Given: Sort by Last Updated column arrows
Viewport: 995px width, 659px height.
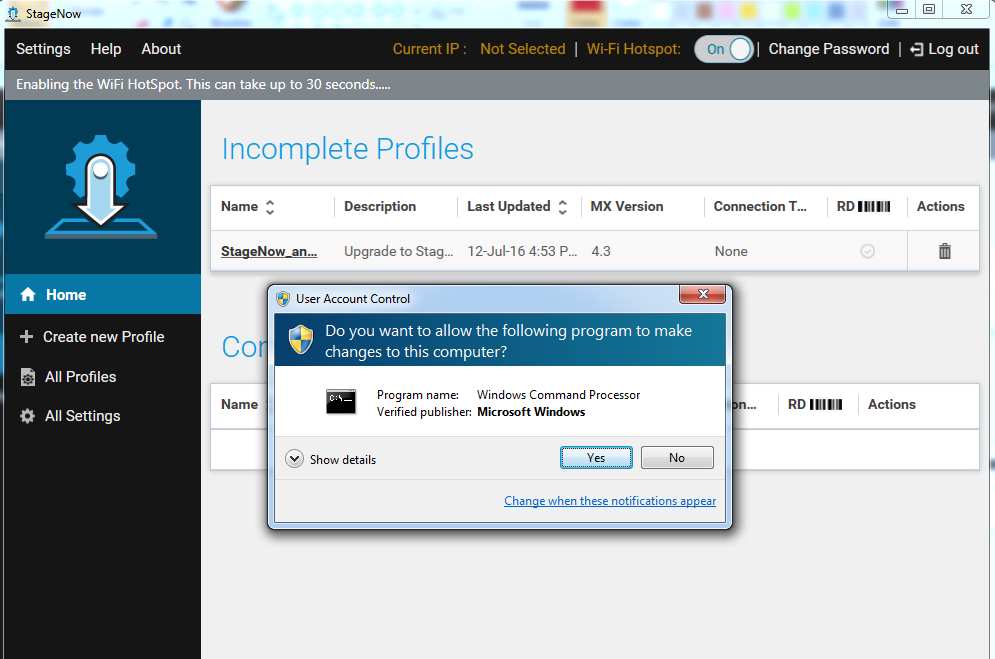Looking at the screenshot, I should click(x=563, y=207).
